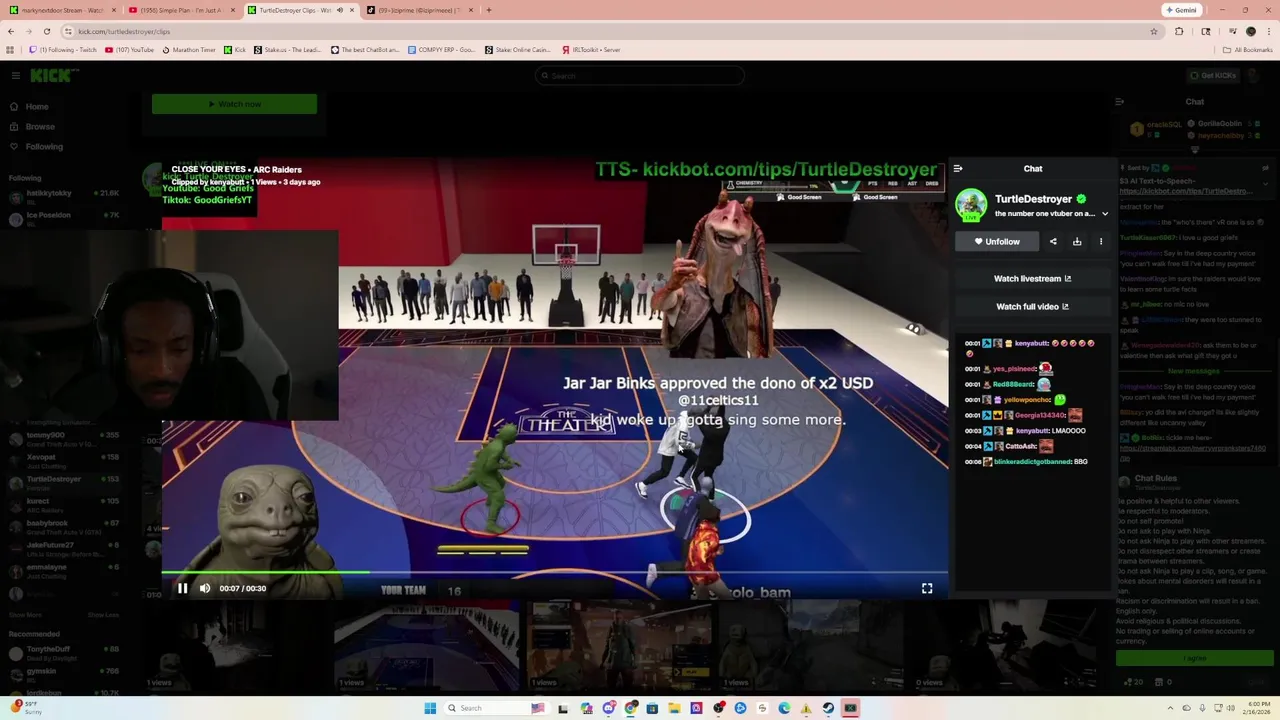This screenshot has width=1280, height=720.
Task: Open the All Bookmarks folder
Action: [x=1248, y=49]
